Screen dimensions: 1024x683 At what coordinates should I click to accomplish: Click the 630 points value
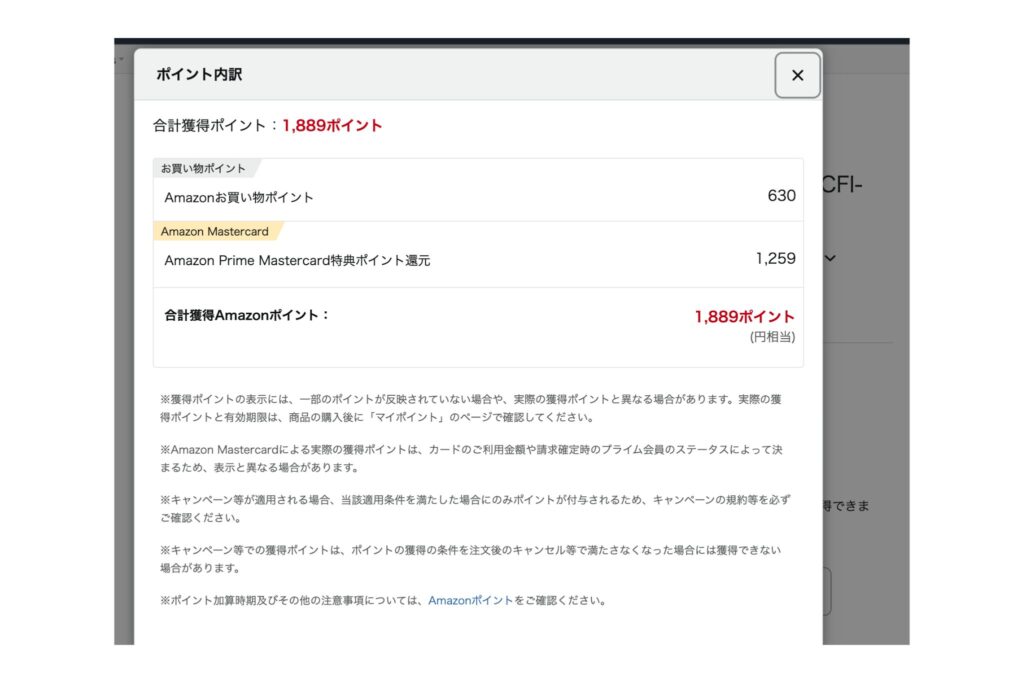tap(781, 196)
